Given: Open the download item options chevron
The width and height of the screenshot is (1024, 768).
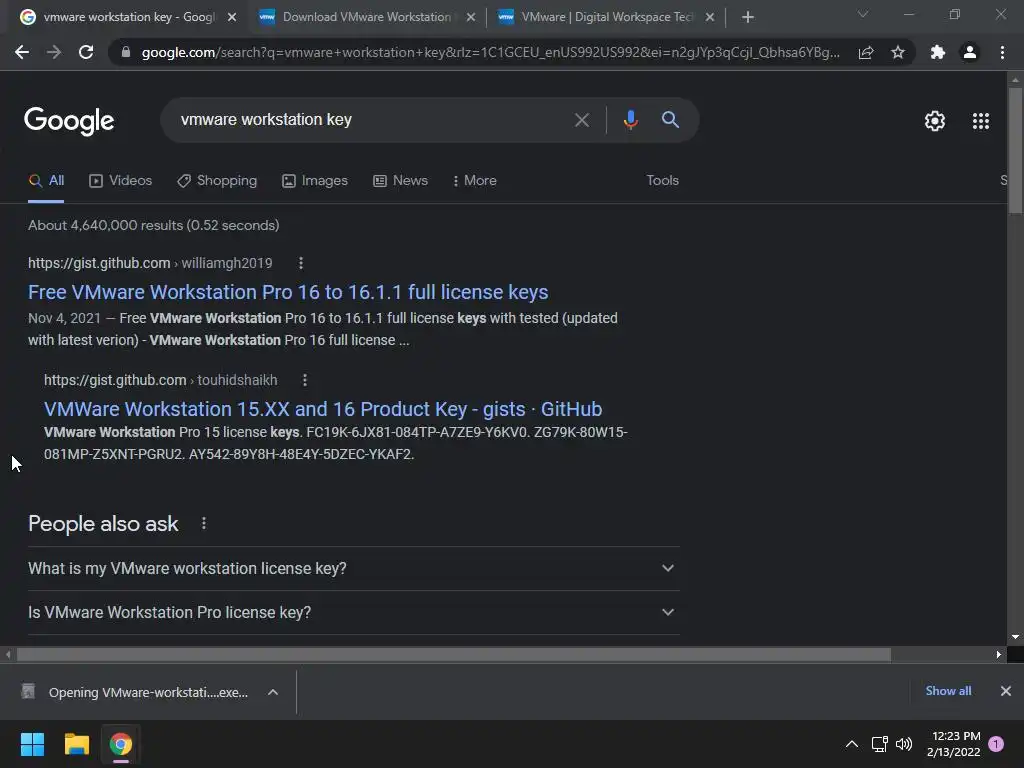Looking at the screenshot, I should (273, 692).
